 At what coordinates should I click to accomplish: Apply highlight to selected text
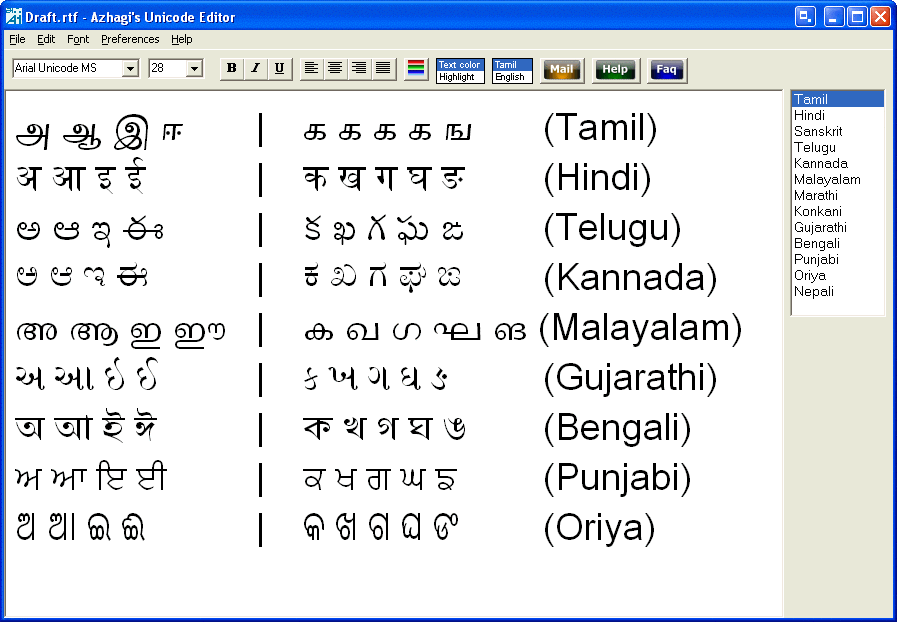(459, 74)
